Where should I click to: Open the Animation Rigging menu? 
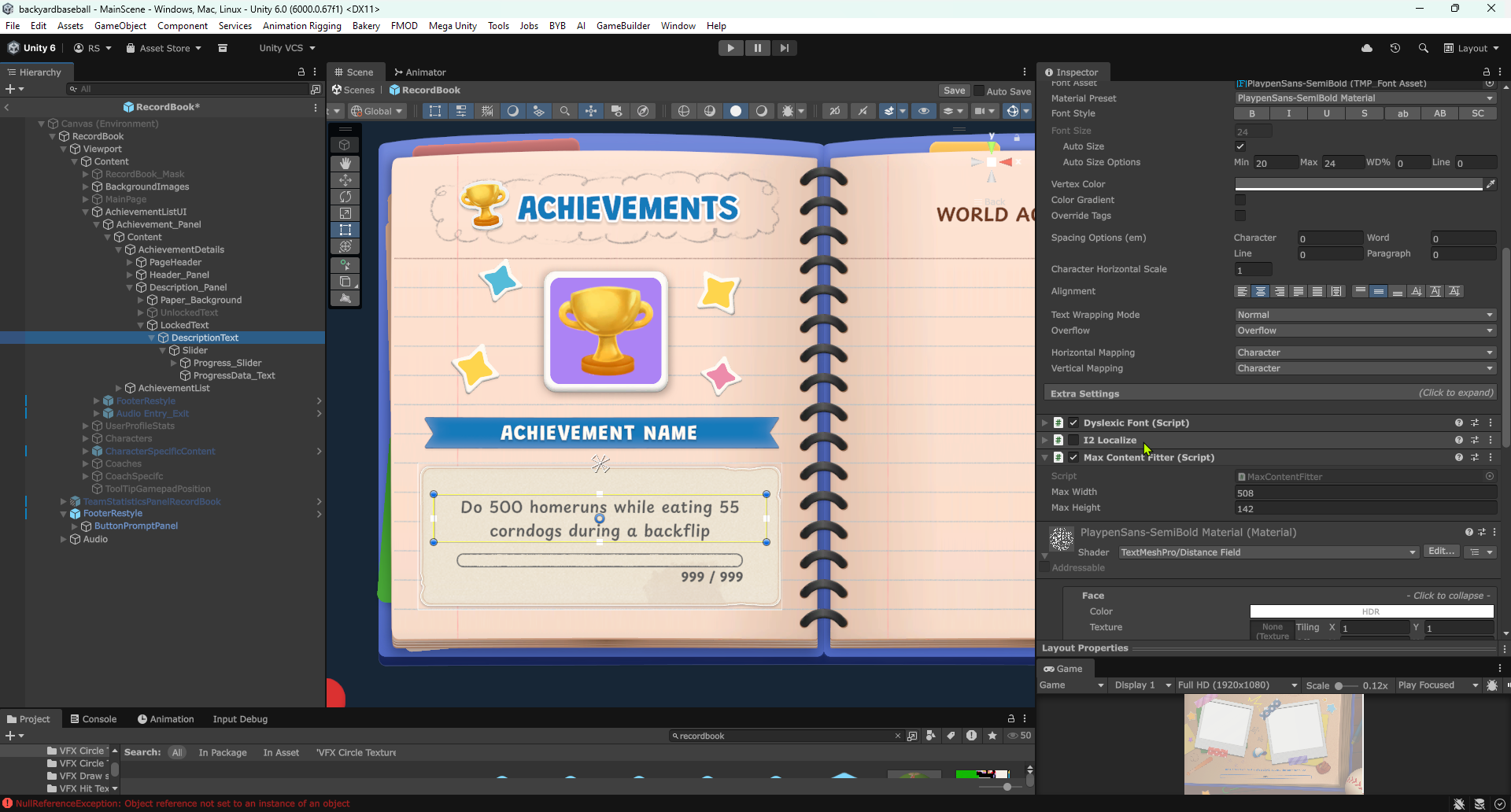click(x=302, y=26)
